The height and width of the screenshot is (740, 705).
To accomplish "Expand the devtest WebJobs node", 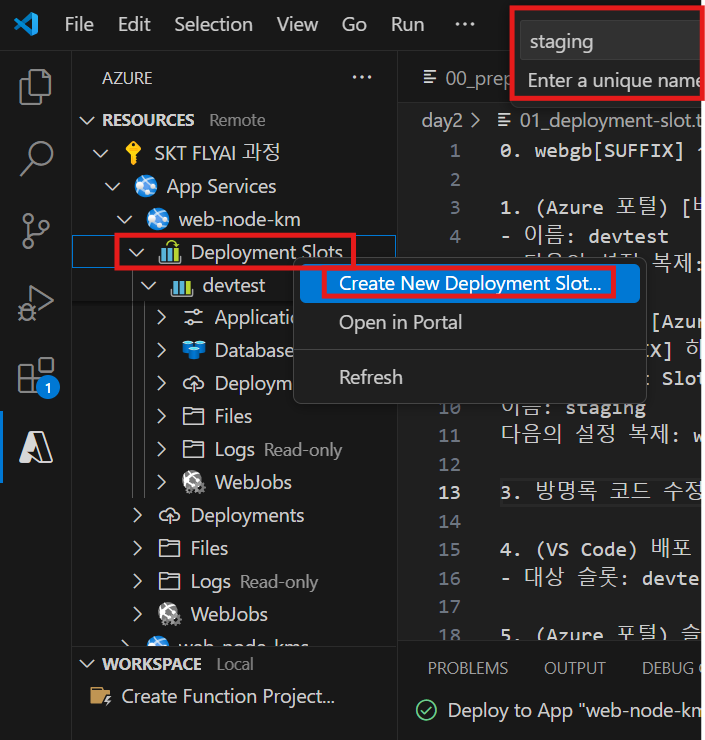I will coord(161,482).
